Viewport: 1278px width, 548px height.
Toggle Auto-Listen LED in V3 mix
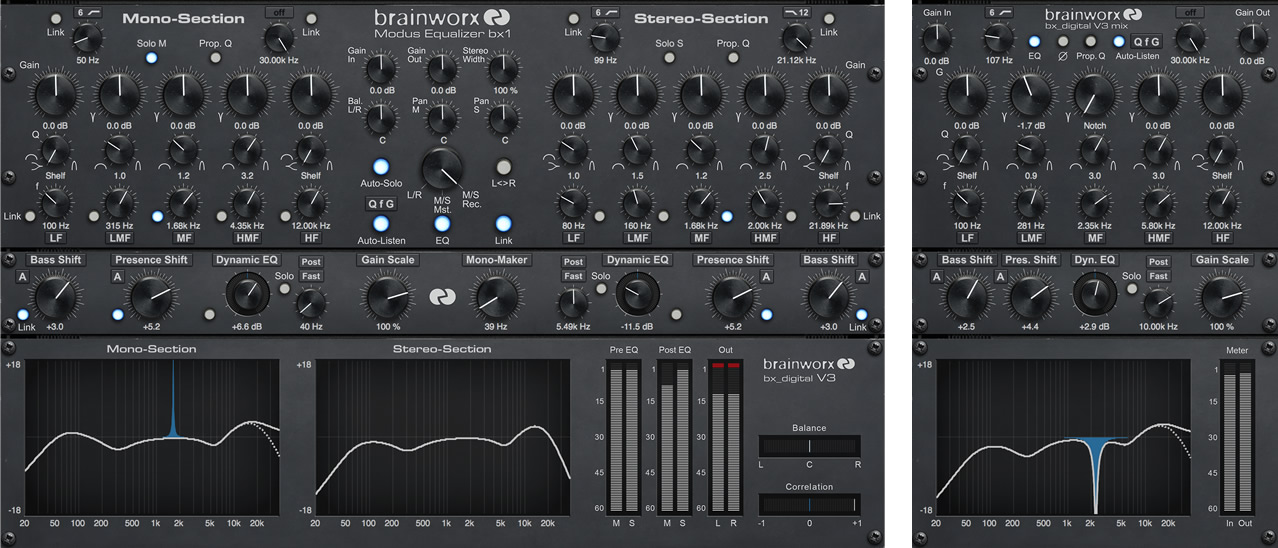tap(1119, 42)
